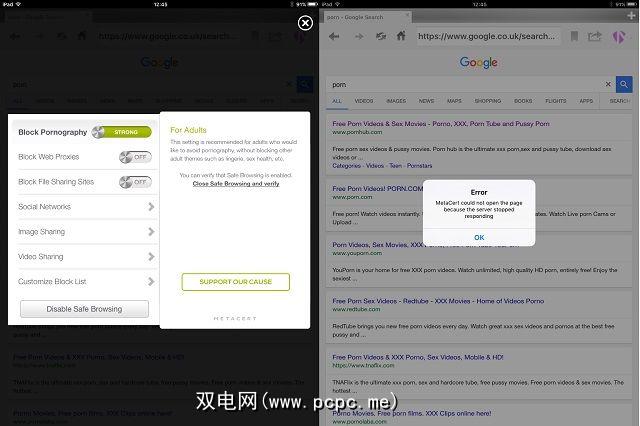Select SHOPPING search tab
The width and height of the screenshot is (640, 426).
pyautogui.click(x=487, y=101)
